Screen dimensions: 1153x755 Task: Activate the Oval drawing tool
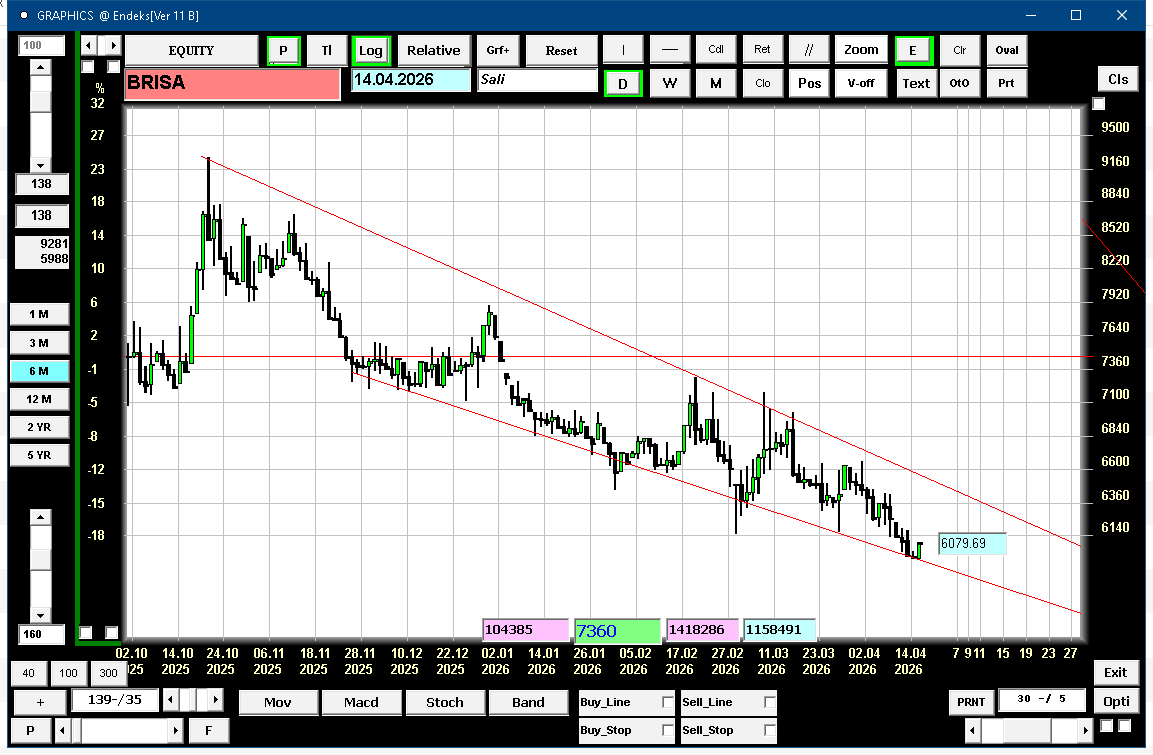[x=1006, y=50]
